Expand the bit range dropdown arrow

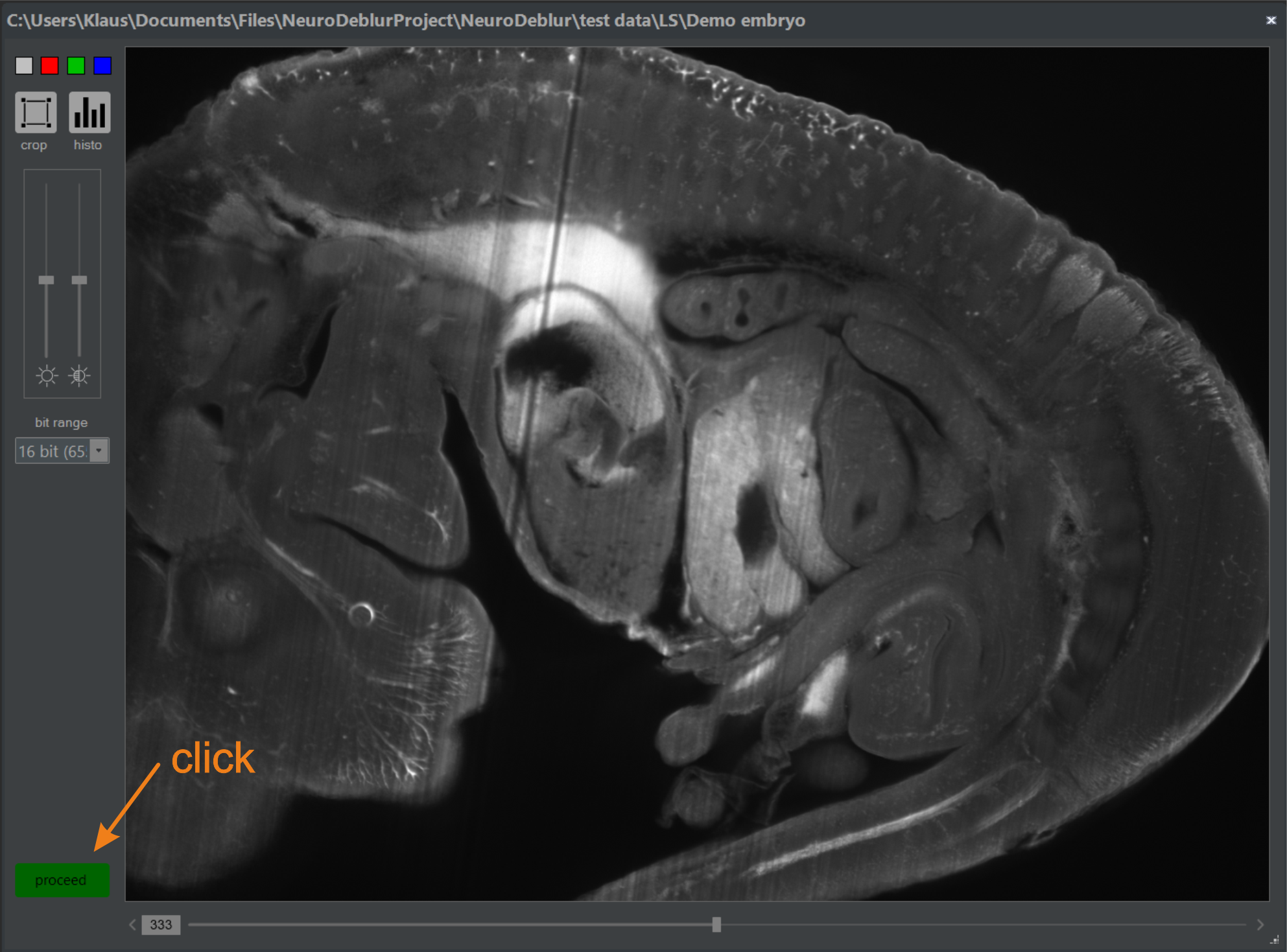point(99,451)
